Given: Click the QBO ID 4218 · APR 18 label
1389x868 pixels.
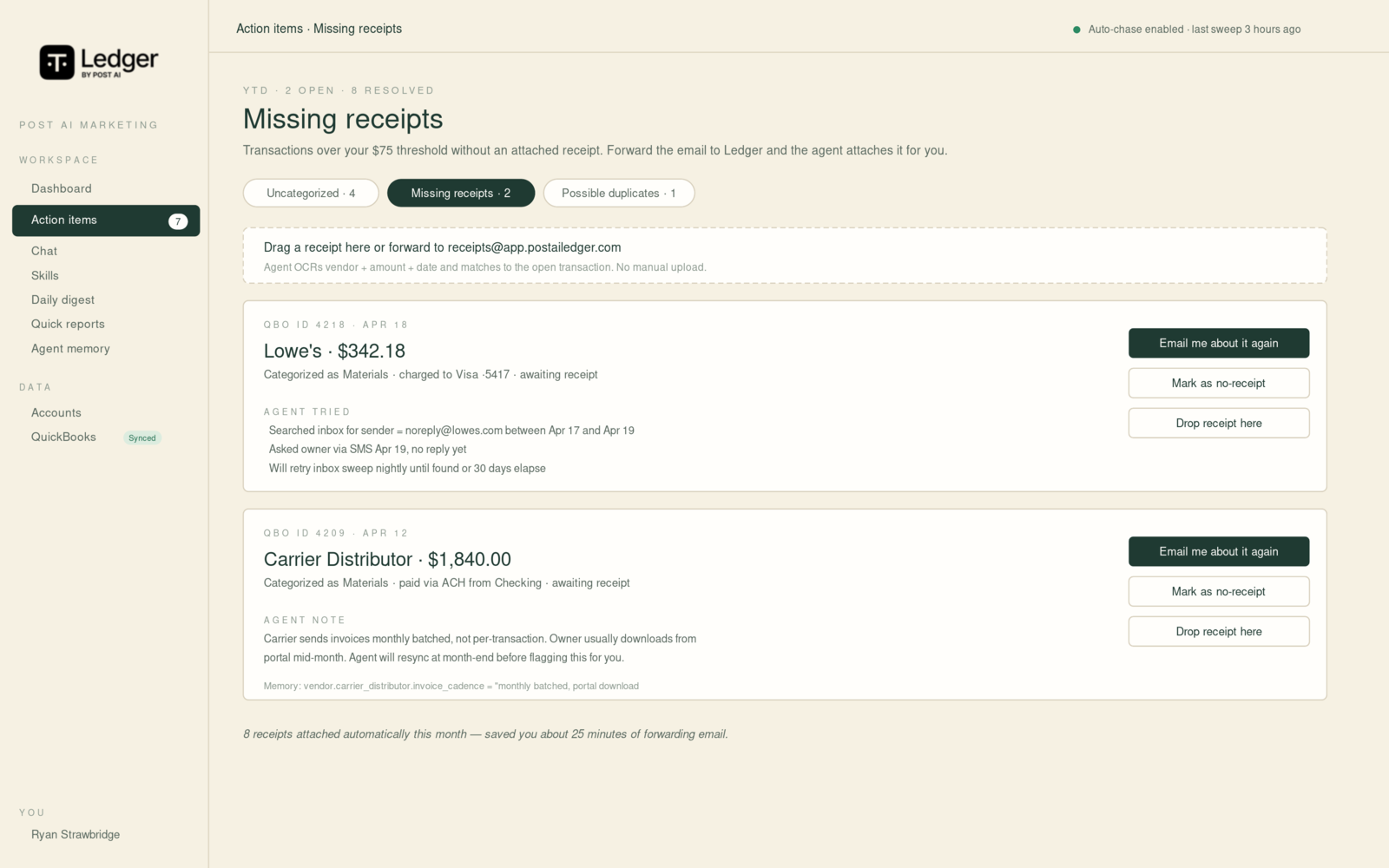Looking at the screenshot, I should tap(336, 325).
